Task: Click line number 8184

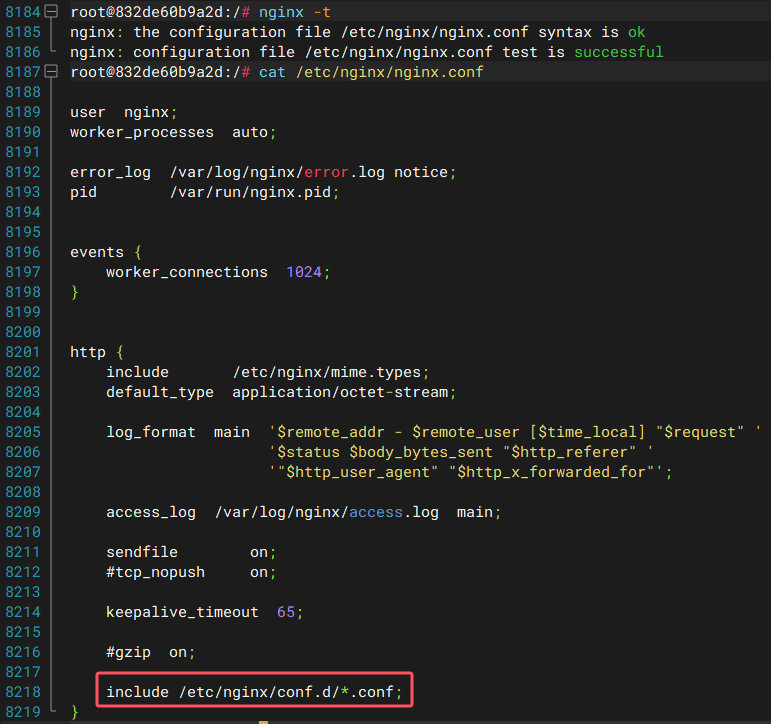Action: pyautogui.click(x=23, y=12)
